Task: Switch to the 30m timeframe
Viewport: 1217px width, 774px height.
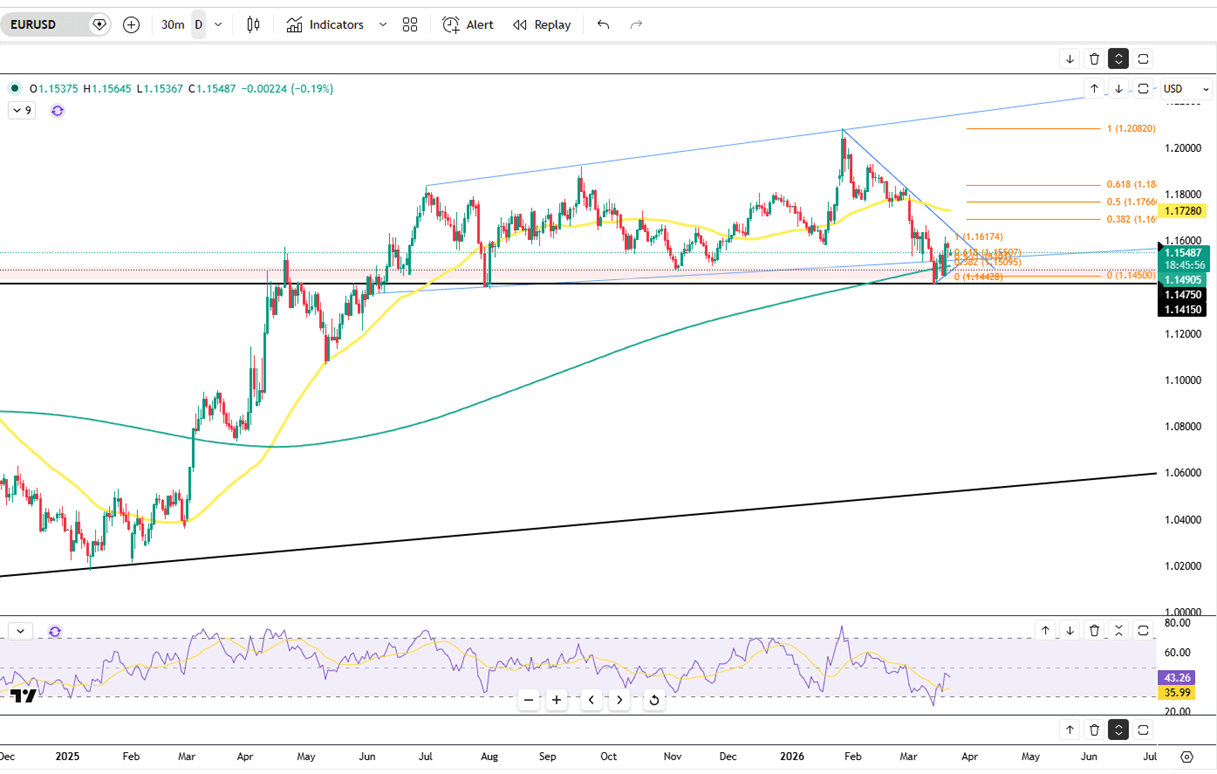Action: point(173,25)
